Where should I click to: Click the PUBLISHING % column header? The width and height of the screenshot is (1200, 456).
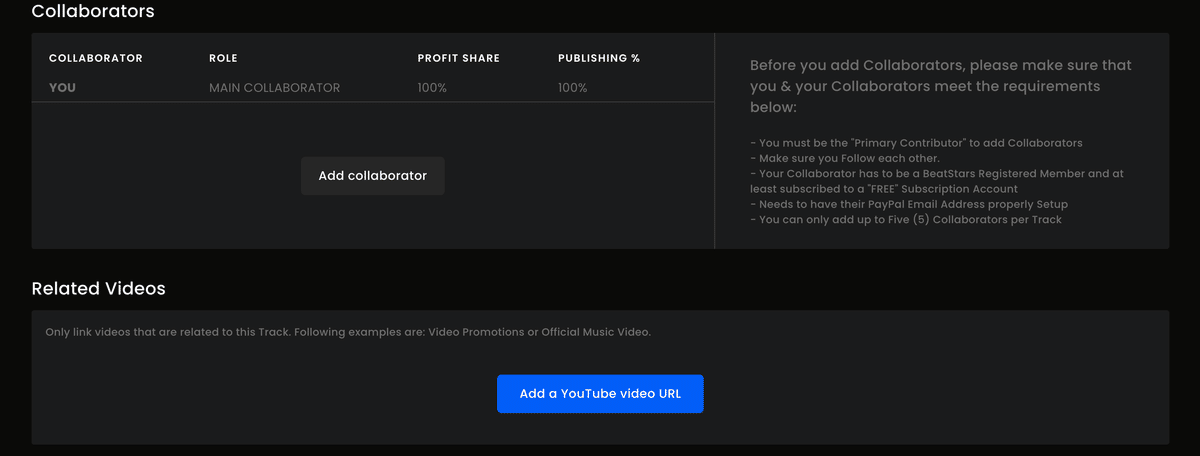599,58
